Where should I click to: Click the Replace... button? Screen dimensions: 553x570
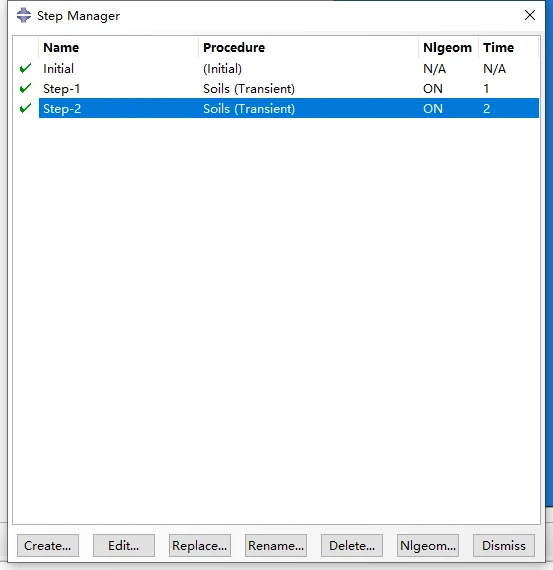(200, 545)
